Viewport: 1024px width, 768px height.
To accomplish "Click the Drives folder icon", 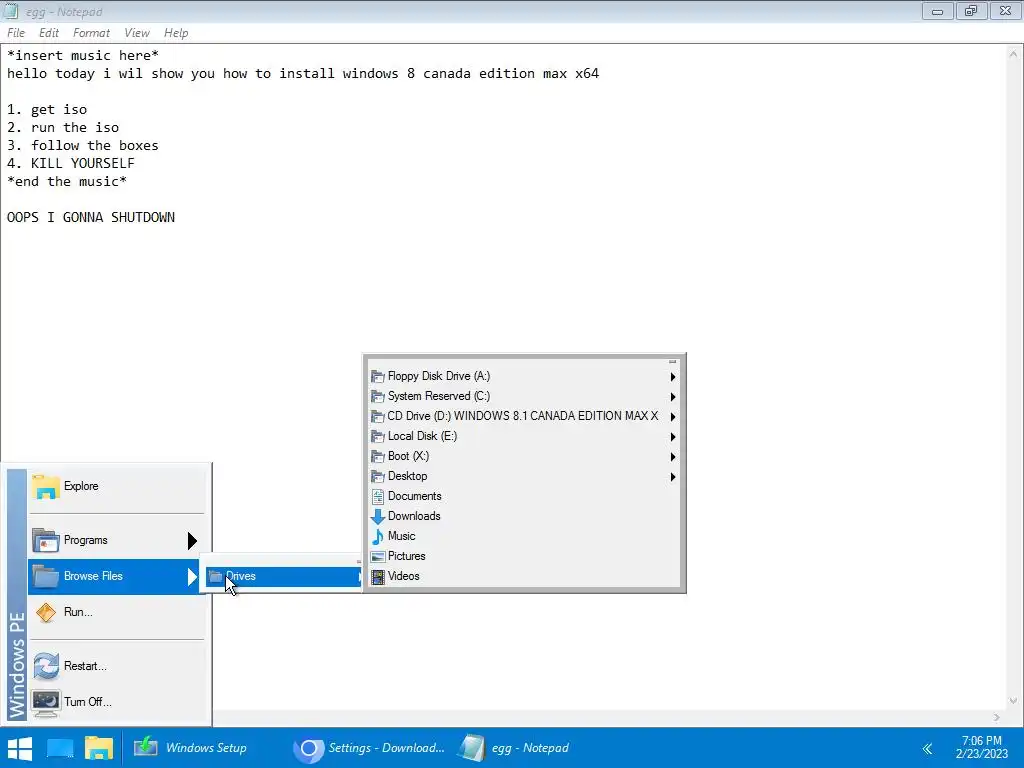I will (x=216, y=576).
